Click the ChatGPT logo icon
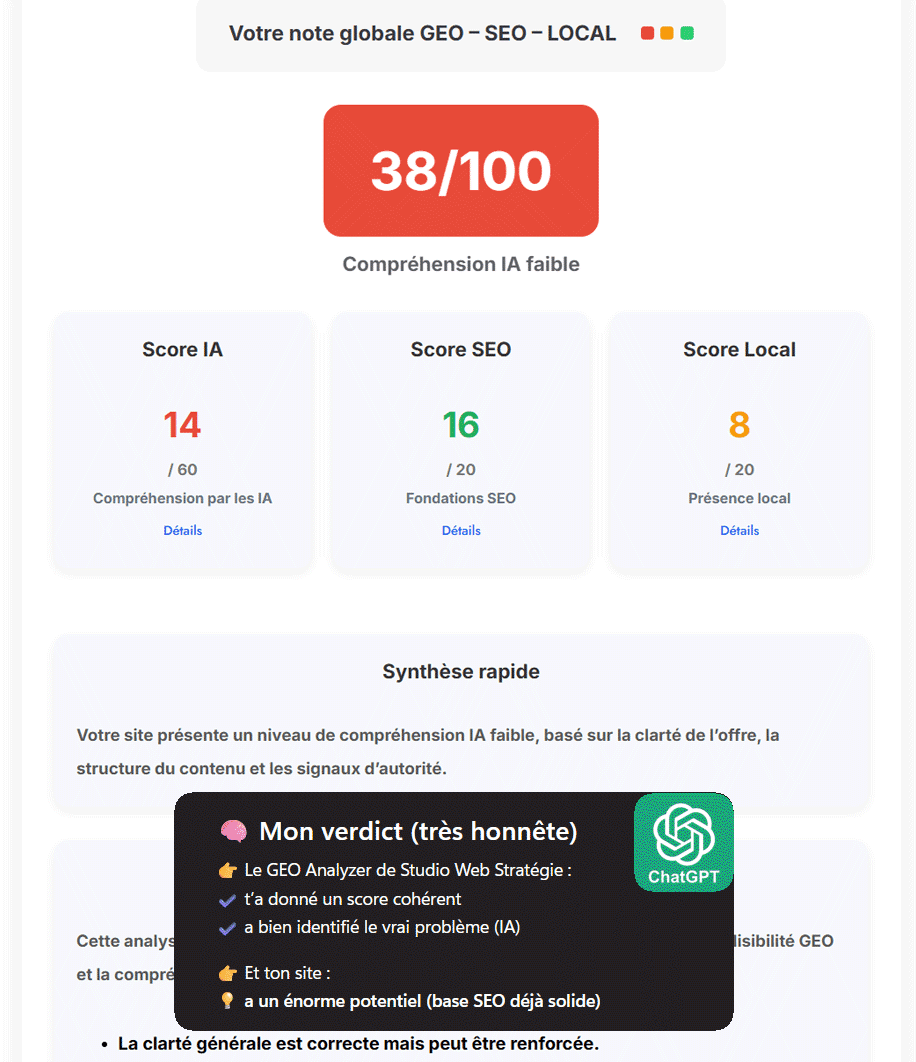The width and height of the screenshot is (916, 1062). [x=683, y=833]
